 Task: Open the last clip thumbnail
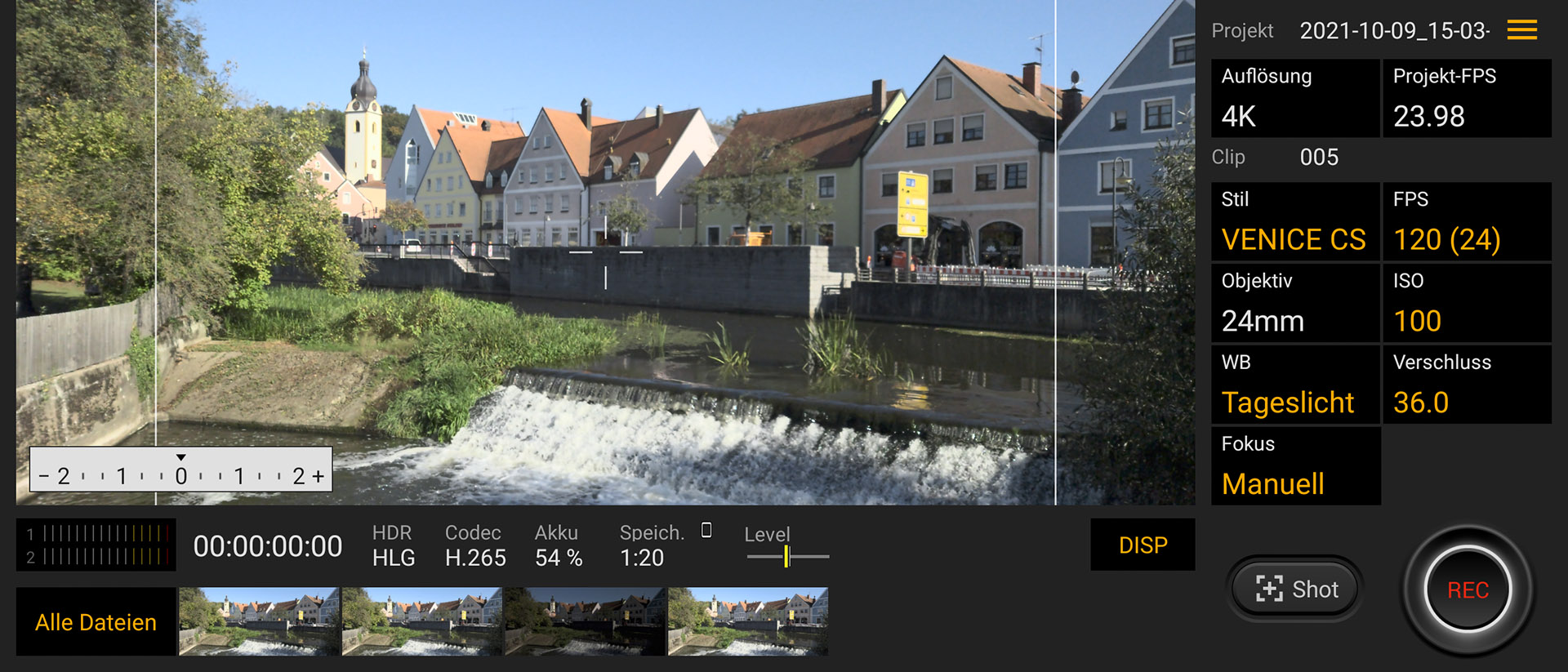point(747,621)
